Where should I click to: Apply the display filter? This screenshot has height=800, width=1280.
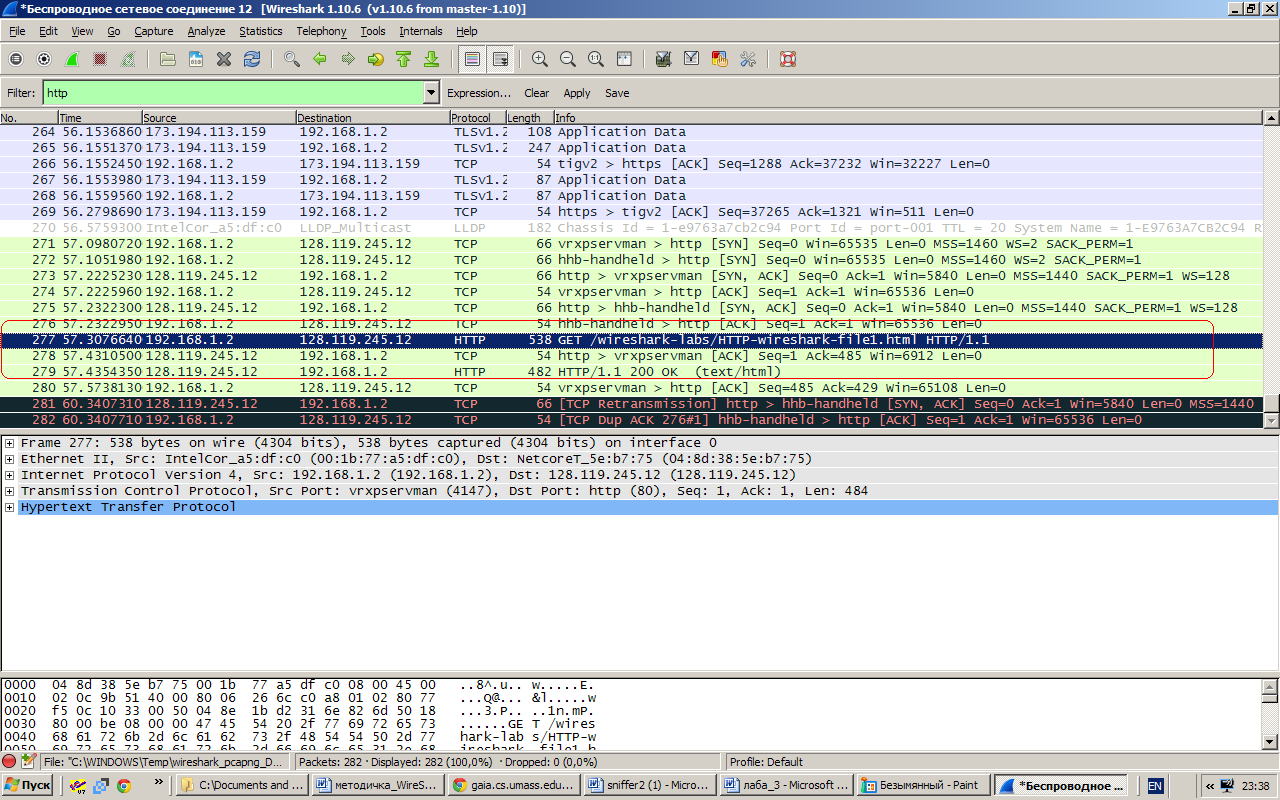pyautogui.click(x=577, y=93)
